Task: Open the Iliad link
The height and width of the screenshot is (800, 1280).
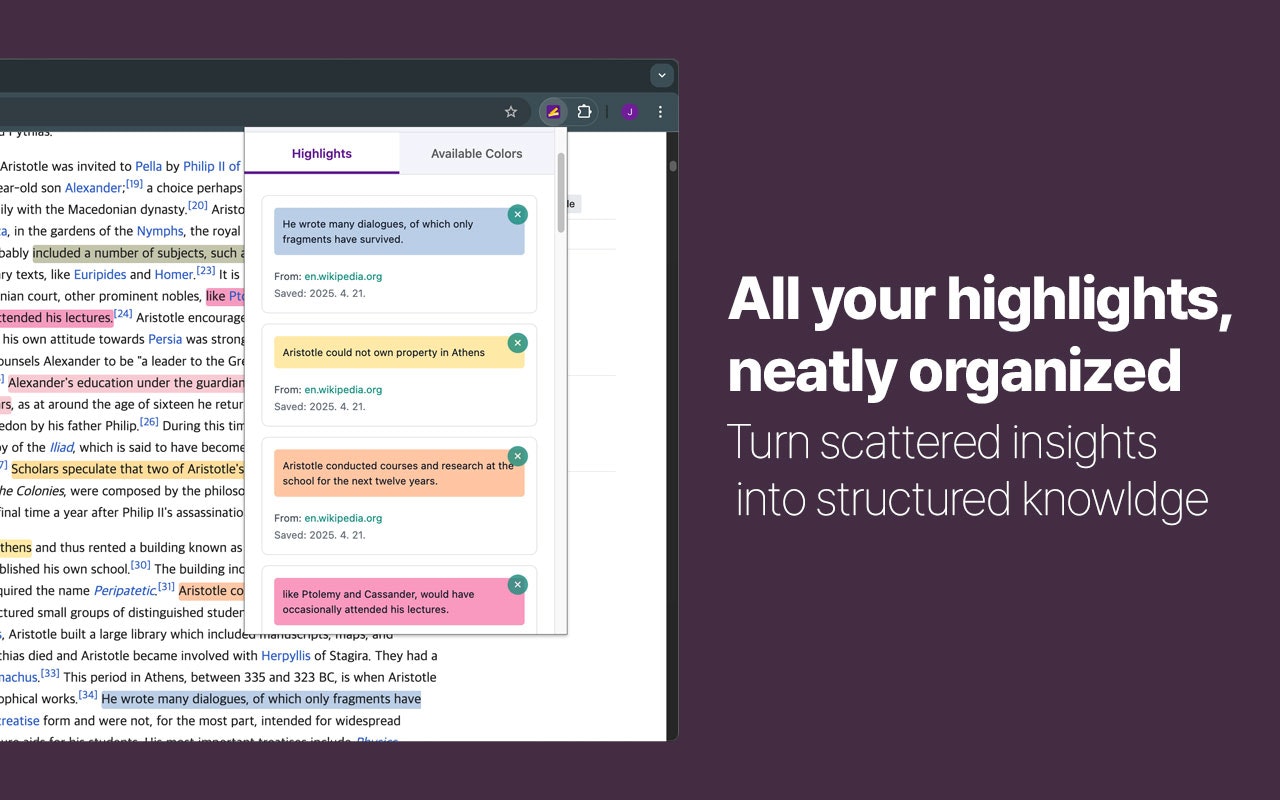Action: tap(62, 448)
